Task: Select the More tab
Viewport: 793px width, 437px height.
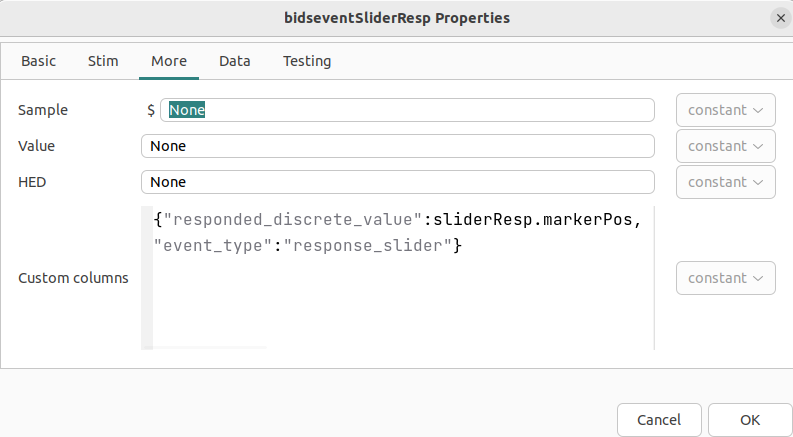Action: coord(169,61)
